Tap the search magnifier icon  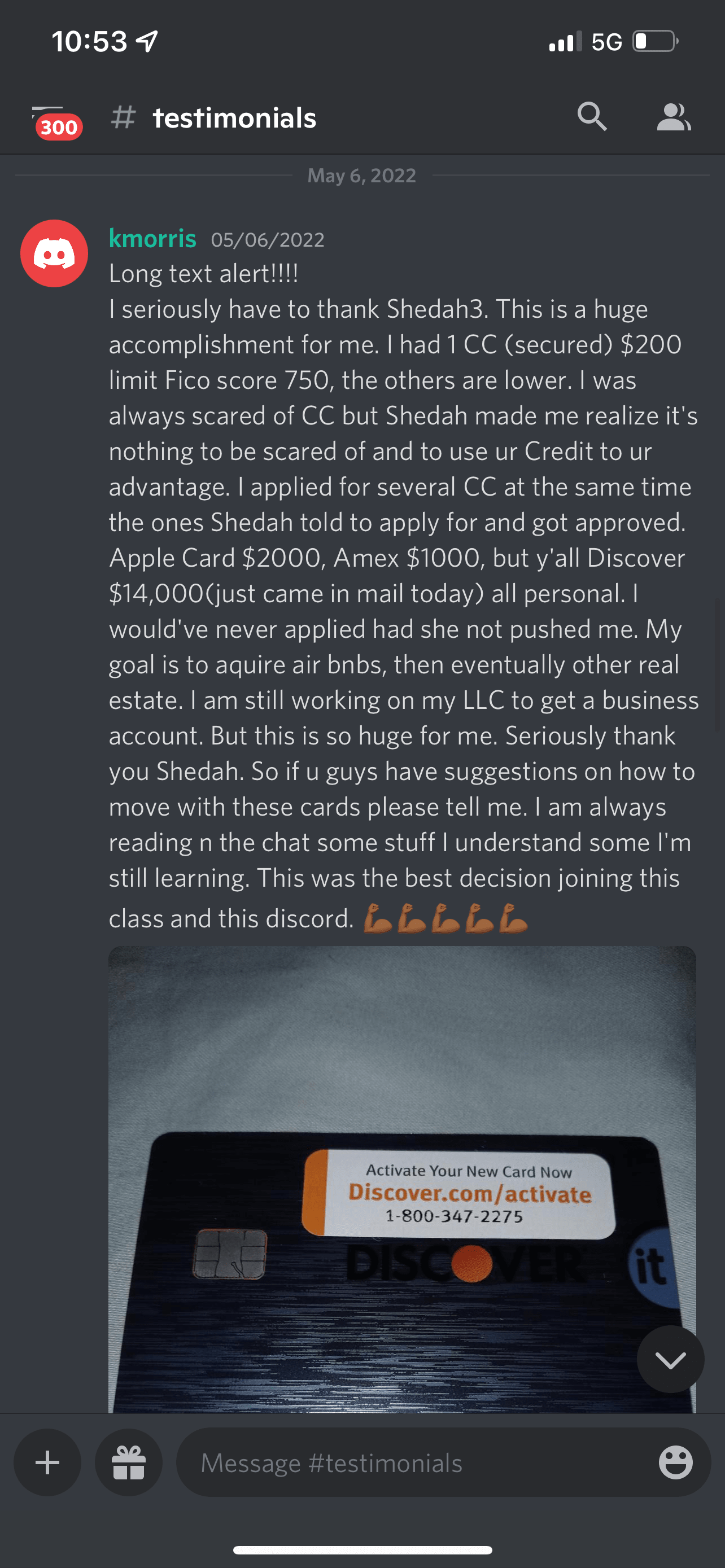[x=592, y=116]
